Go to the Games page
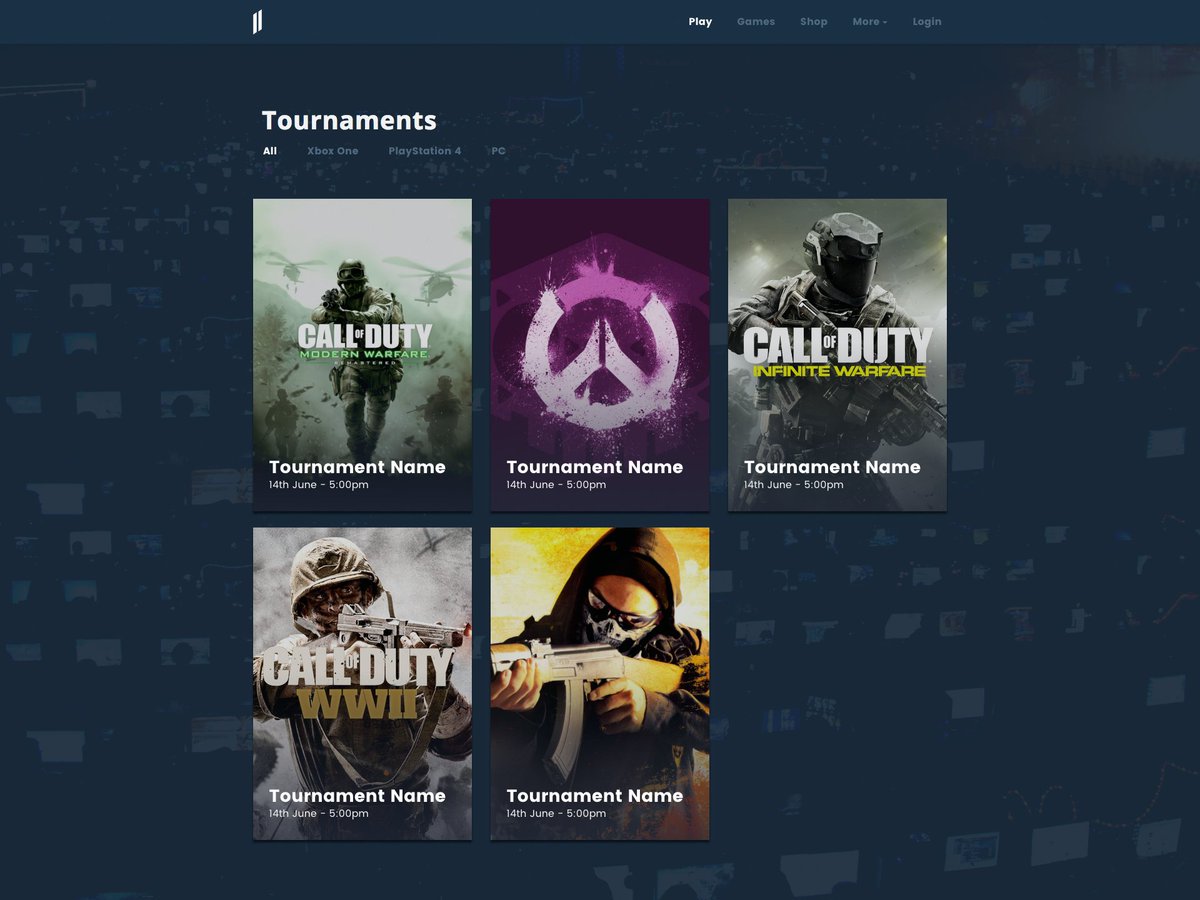 [x=756, y=22]
